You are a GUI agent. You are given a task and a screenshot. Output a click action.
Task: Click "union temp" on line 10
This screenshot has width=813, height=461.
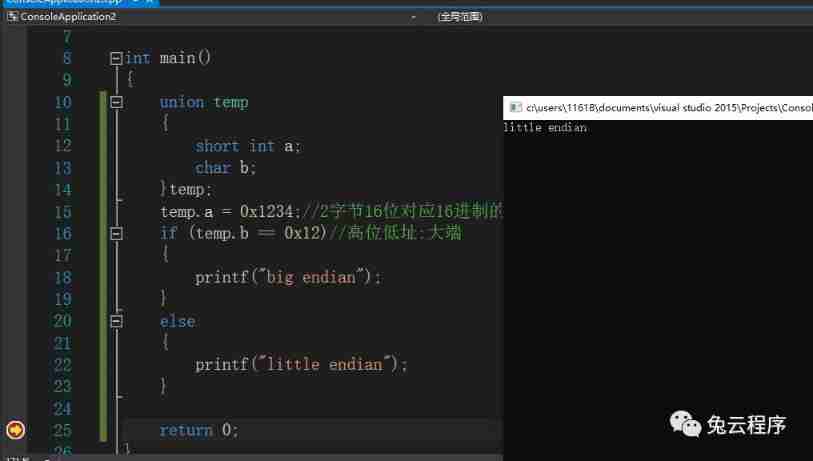[204, 102]
